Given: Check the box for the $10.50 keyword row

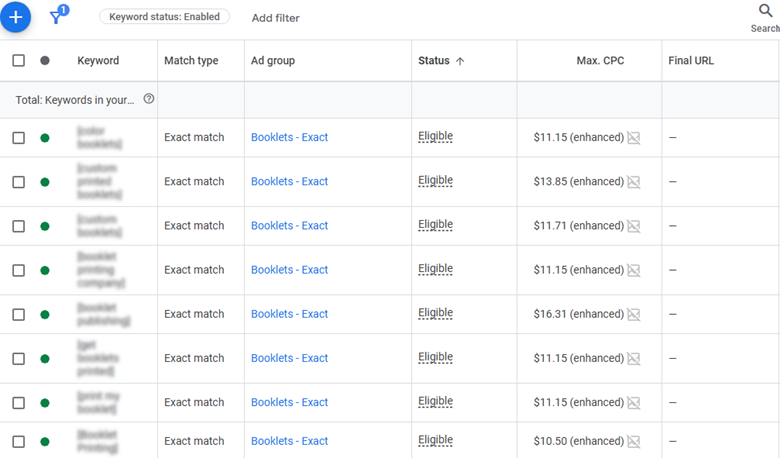Looking at the screenshot, I should (x=18, y=441).
